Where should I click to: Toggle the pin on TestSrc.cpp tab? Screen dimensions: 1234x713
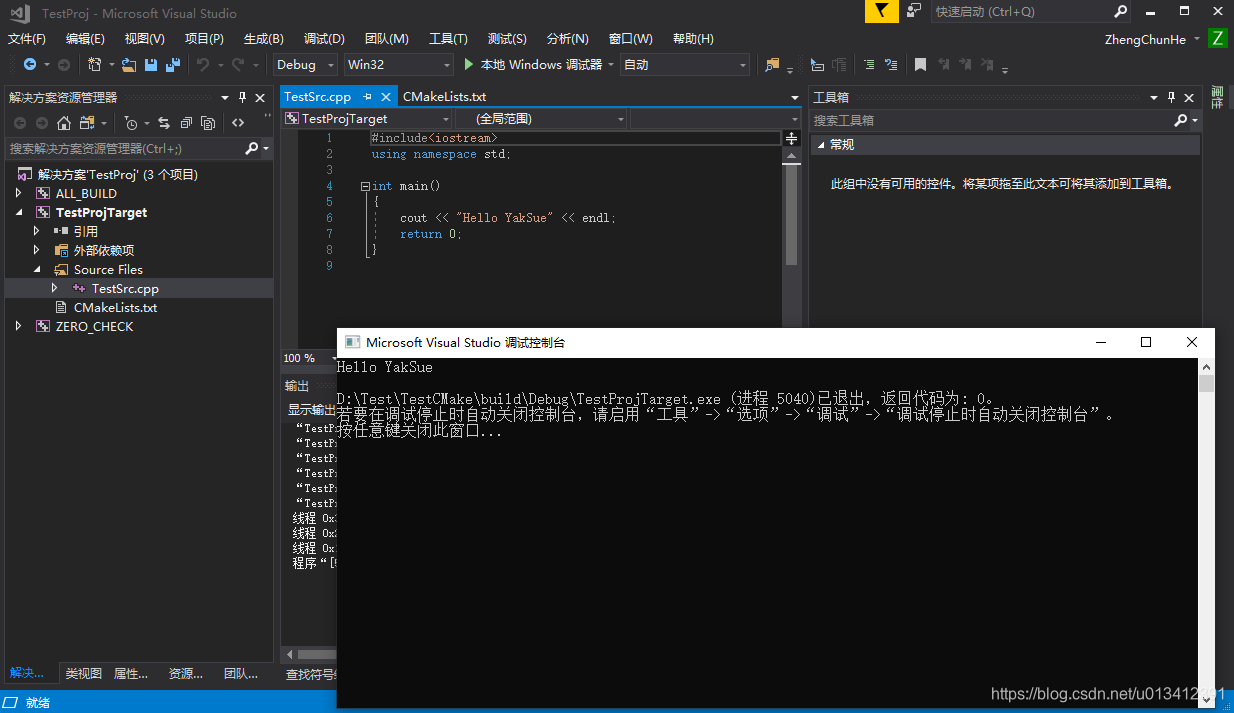[x=366, y=97]
